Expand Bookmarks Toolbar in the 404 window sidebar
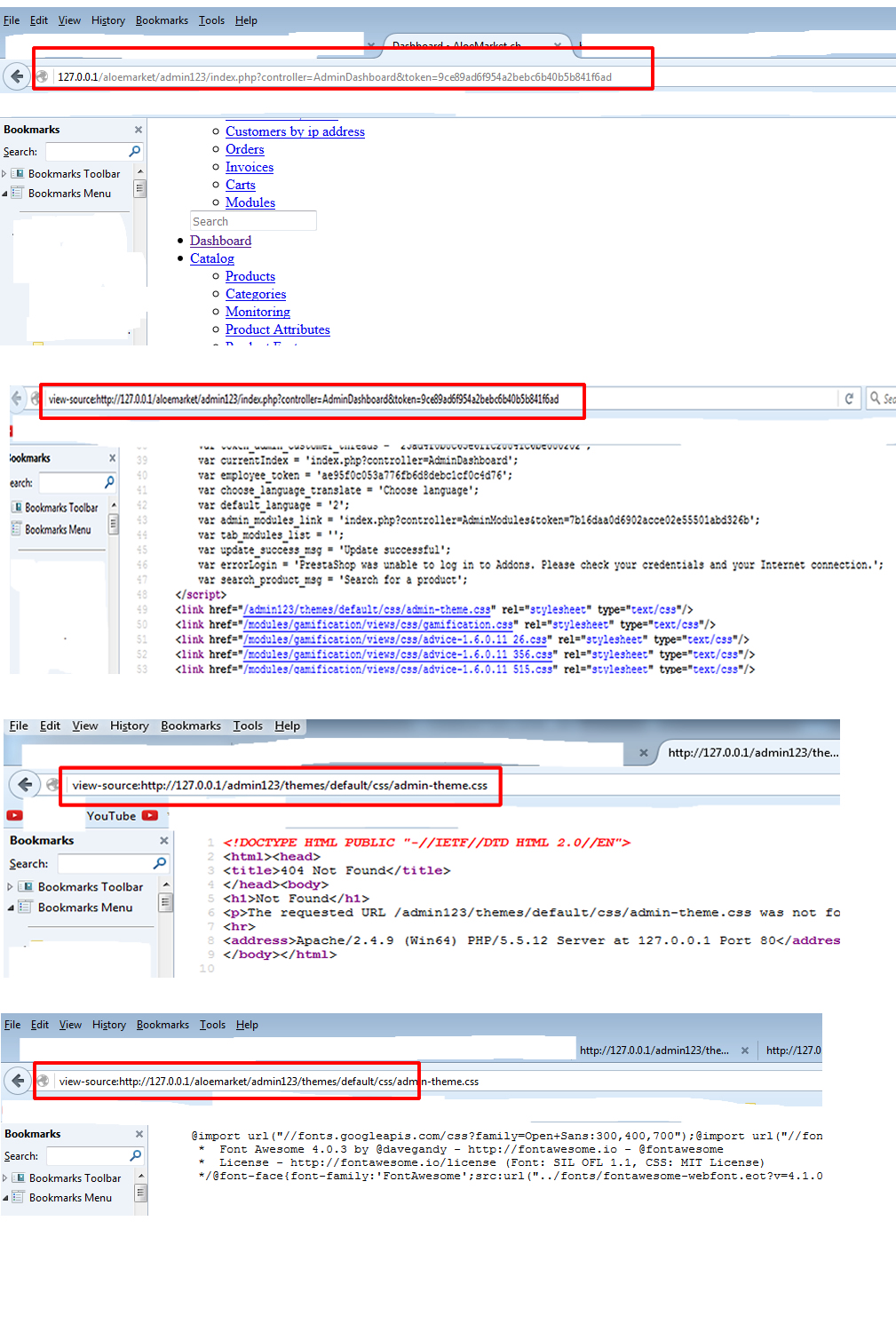Image resolution: width=896 pixels, height=1332 pixels. tap(10, 887)
